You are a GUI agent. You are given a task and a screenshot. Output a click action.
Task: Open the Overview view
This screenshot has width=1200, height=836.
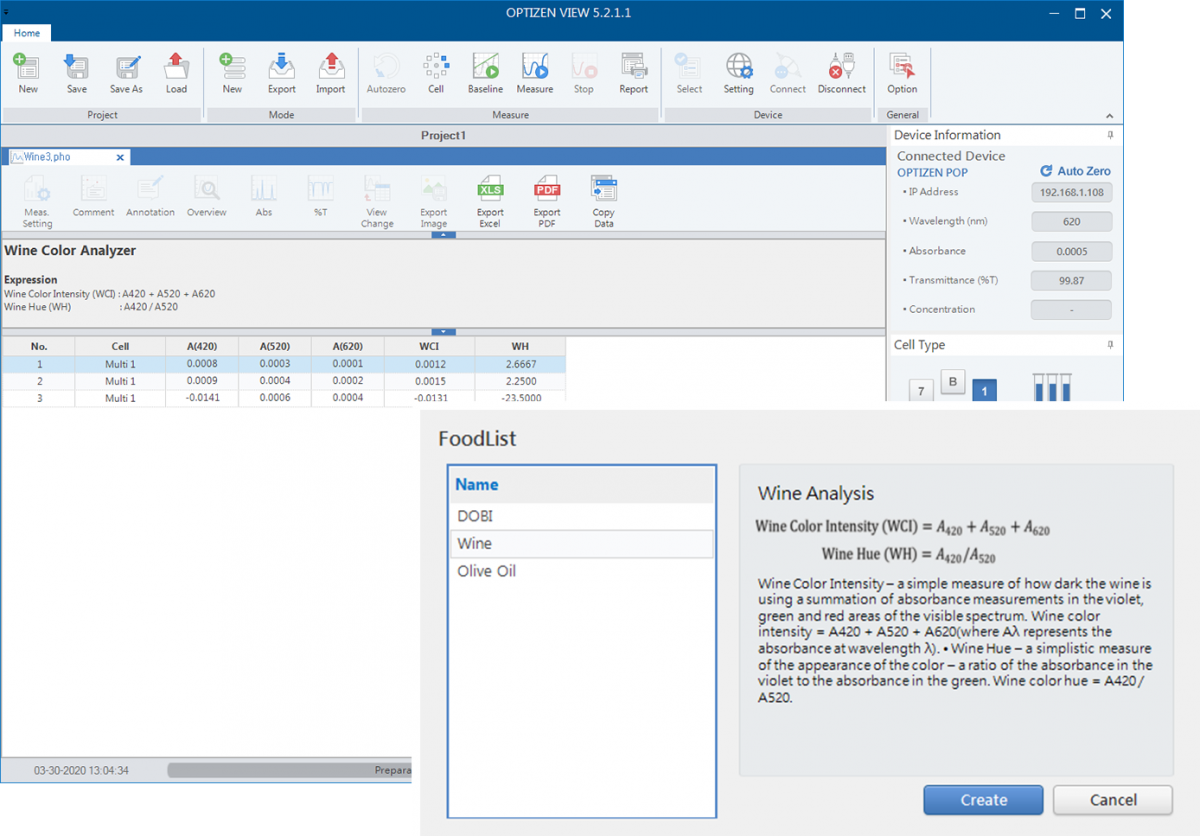coord(207,197)
